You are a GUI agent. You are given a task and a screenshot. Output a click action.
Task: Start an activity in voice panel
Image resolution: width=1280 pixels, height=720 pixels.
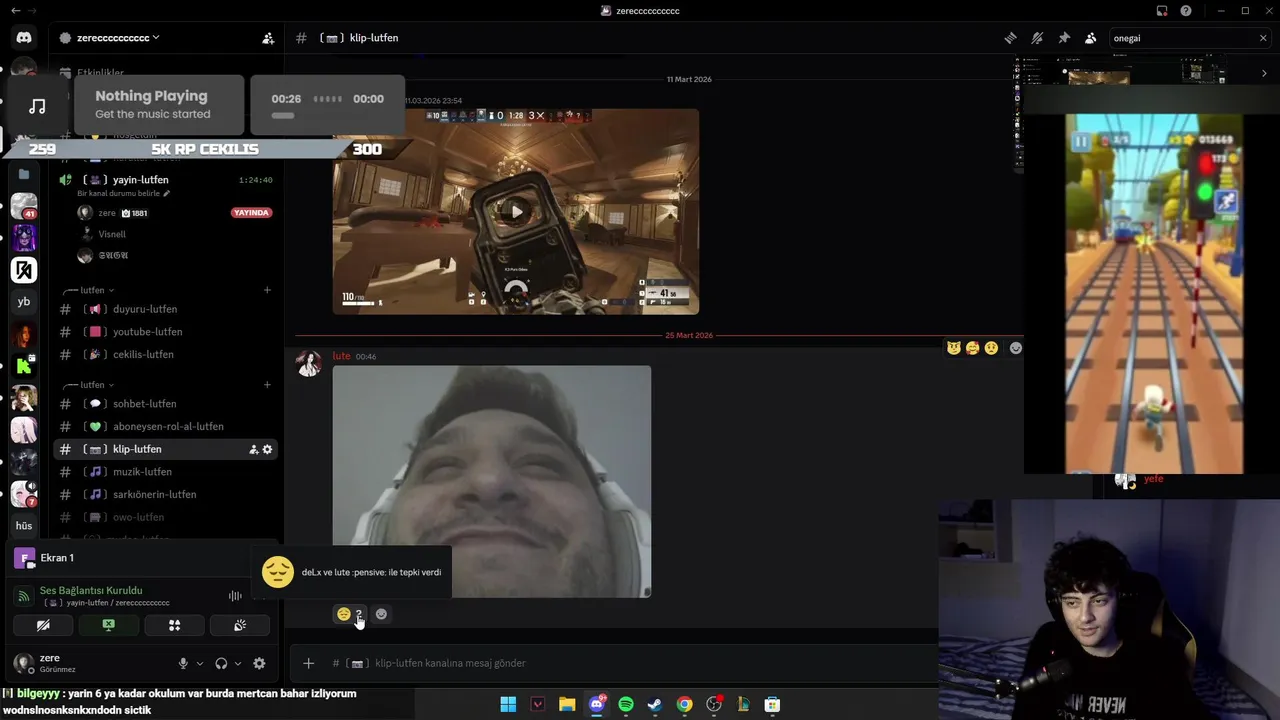point(174,625)
